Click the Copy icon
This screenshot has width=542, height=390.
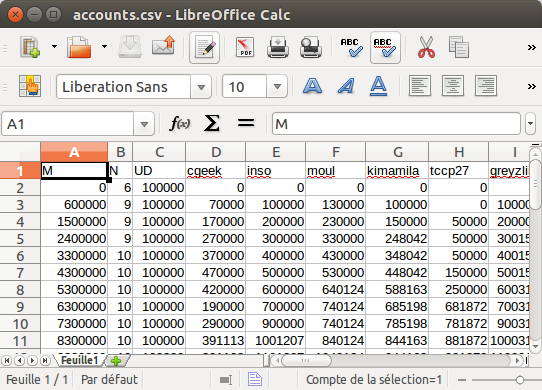(459, 47)
